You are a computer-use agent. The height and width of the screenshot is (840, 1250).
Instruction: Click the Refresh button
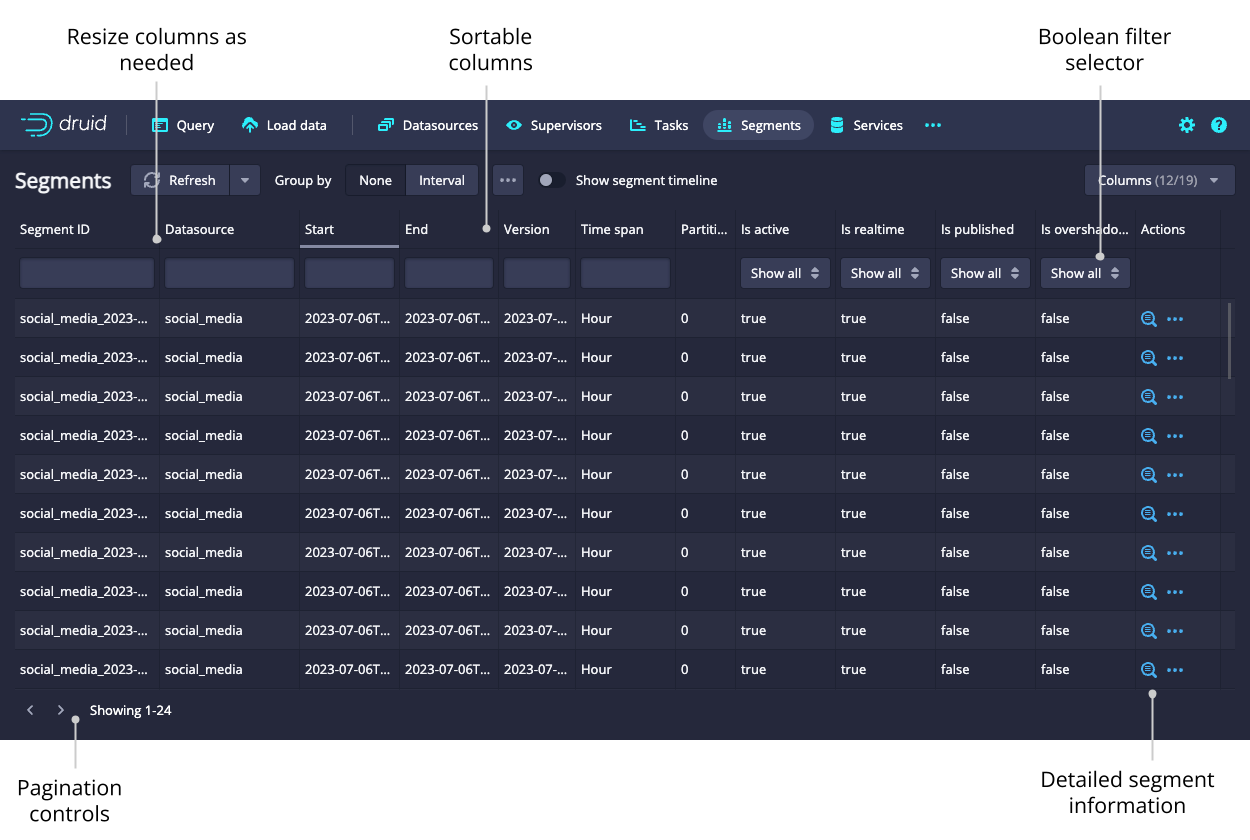point(181,180)
